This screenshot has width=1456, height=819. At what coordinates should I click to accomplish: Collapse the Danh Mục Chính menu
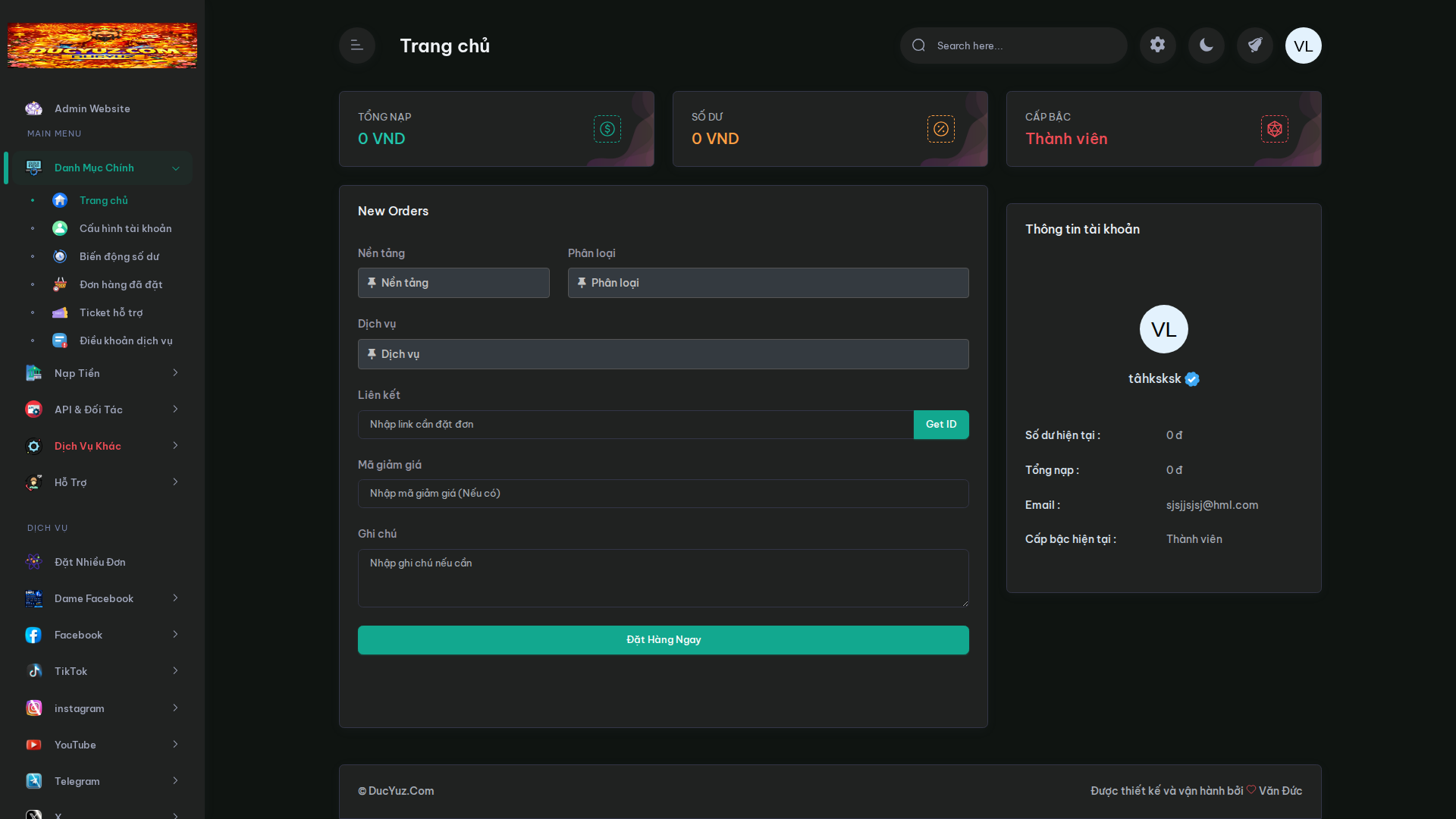point(102,168)
